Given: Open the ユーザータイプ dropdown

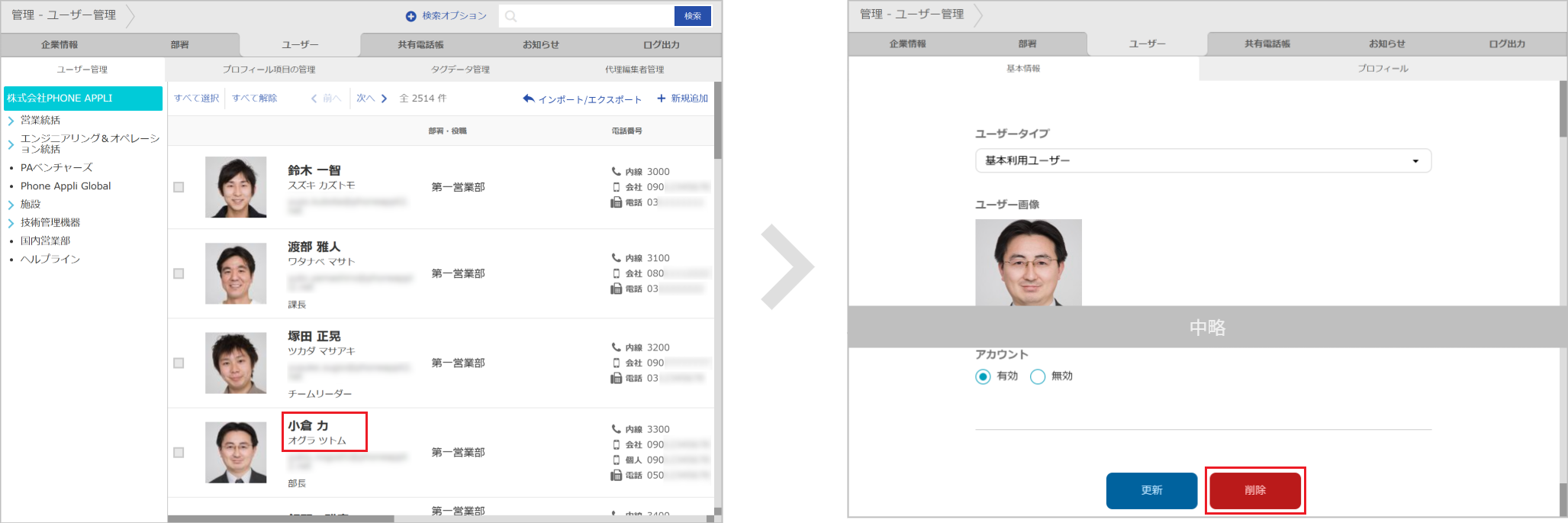Looking at the screenshot, I should point(1203,161).
